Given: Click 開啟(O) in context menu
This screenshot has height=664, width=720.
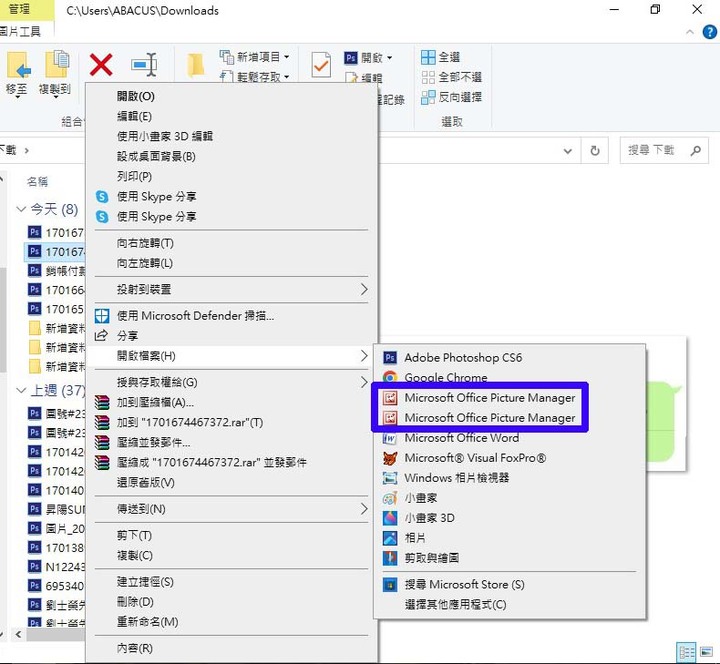Looking at the screenshot, I should 231,96.
